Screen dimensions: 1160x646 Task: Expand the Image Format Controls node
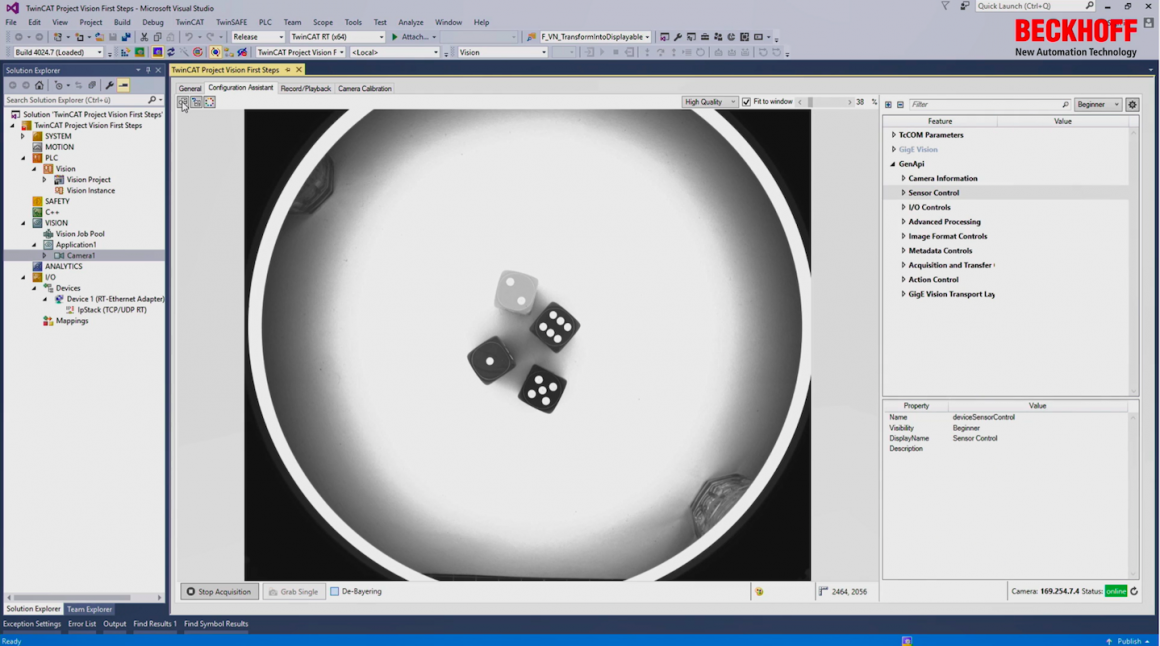(x=903, y=236)
